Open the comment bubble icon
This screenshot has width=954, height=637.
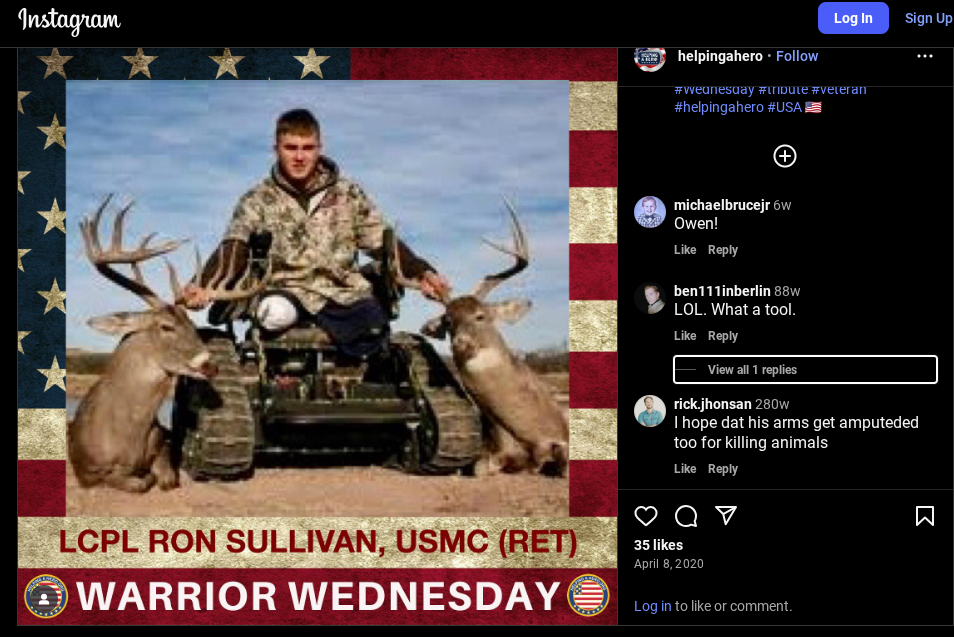click(x=686, y=516)
